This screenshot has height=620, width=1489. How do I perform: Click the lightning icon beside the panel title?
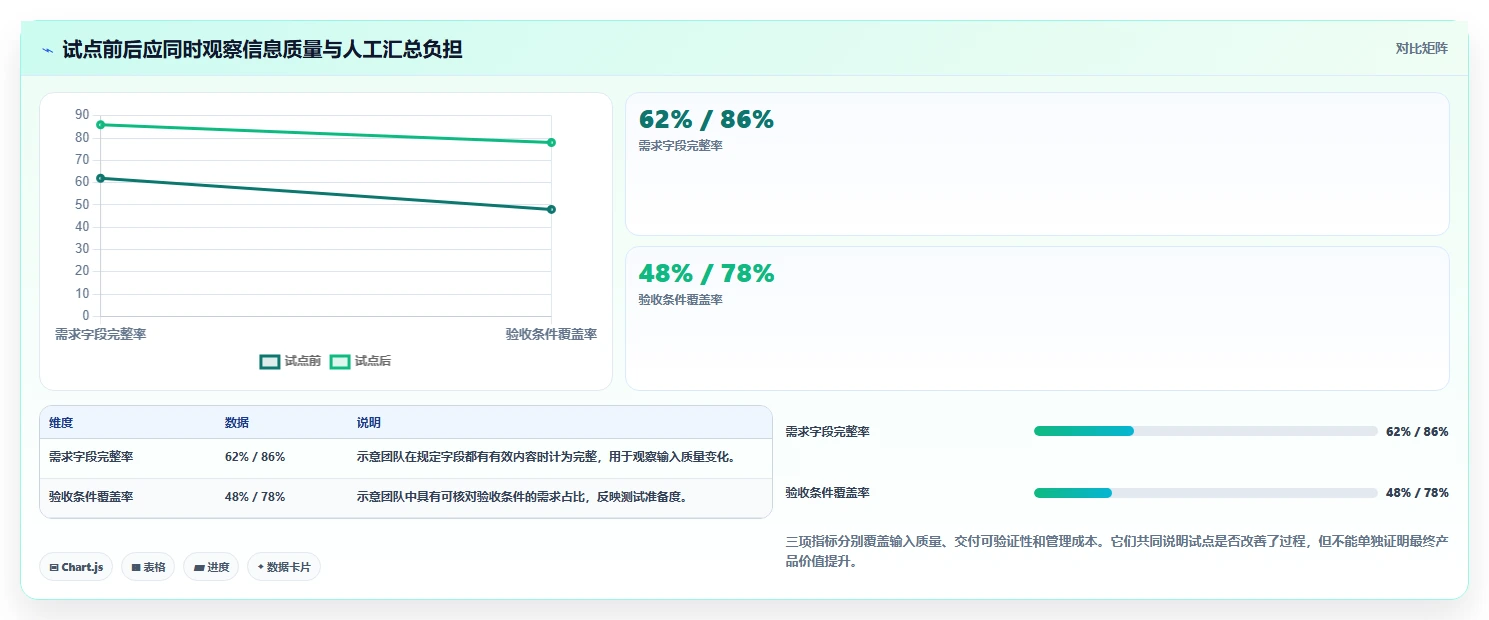coord(48,50)
